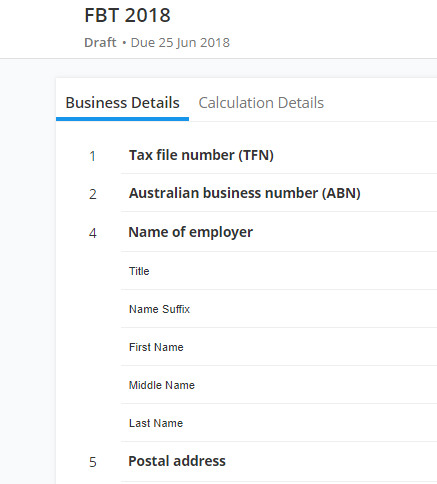Click item number 1 beside TFN
The image size is (437, 484).
pyautogui.click(x=93, y=156)
